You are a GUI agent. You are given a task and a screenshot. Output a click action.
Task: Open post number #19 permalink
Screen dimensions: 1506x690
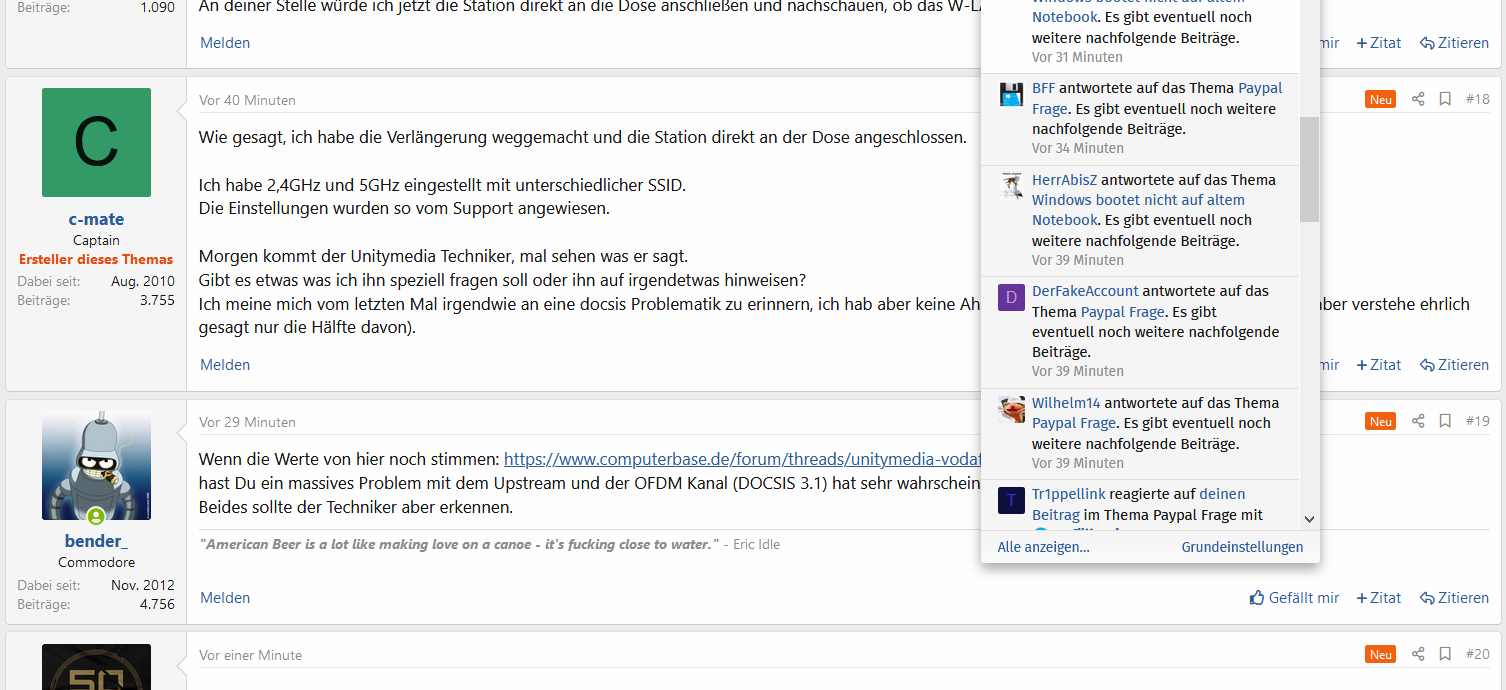pyautogui.click(x=1477, y=421)
